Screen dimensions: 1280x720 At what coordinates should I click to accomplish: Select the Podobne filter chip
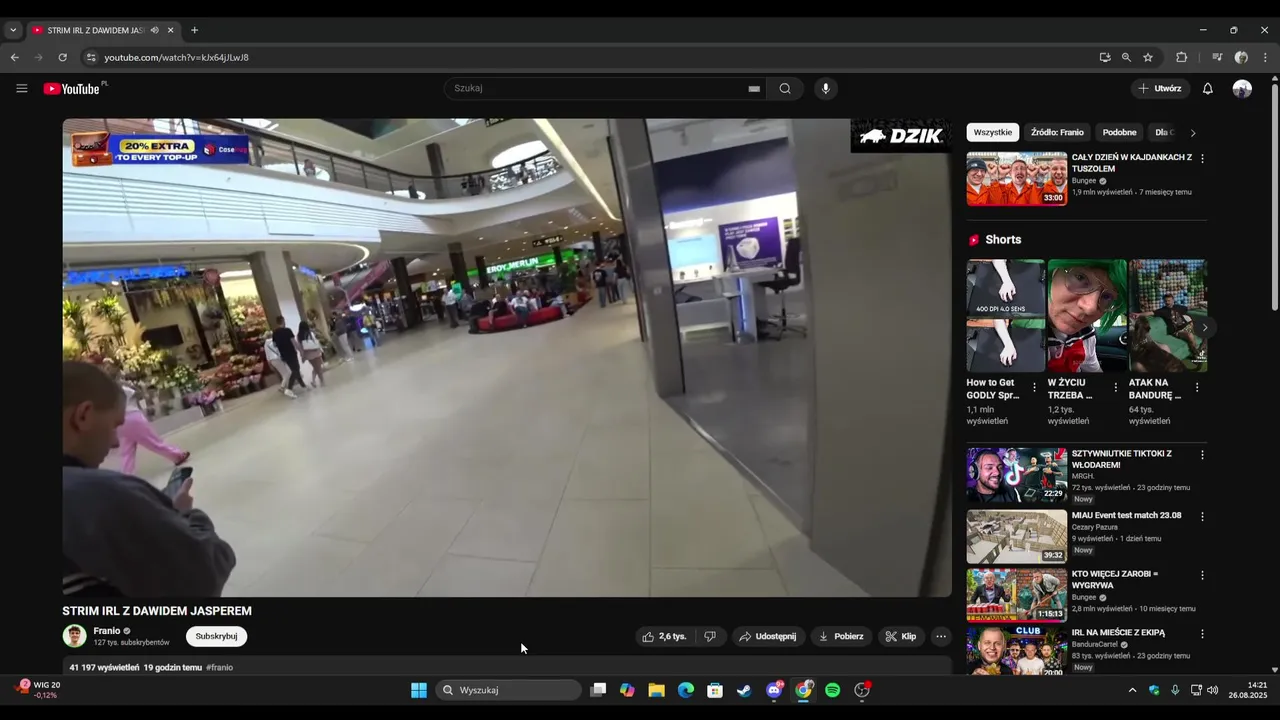pos(1120,132)
